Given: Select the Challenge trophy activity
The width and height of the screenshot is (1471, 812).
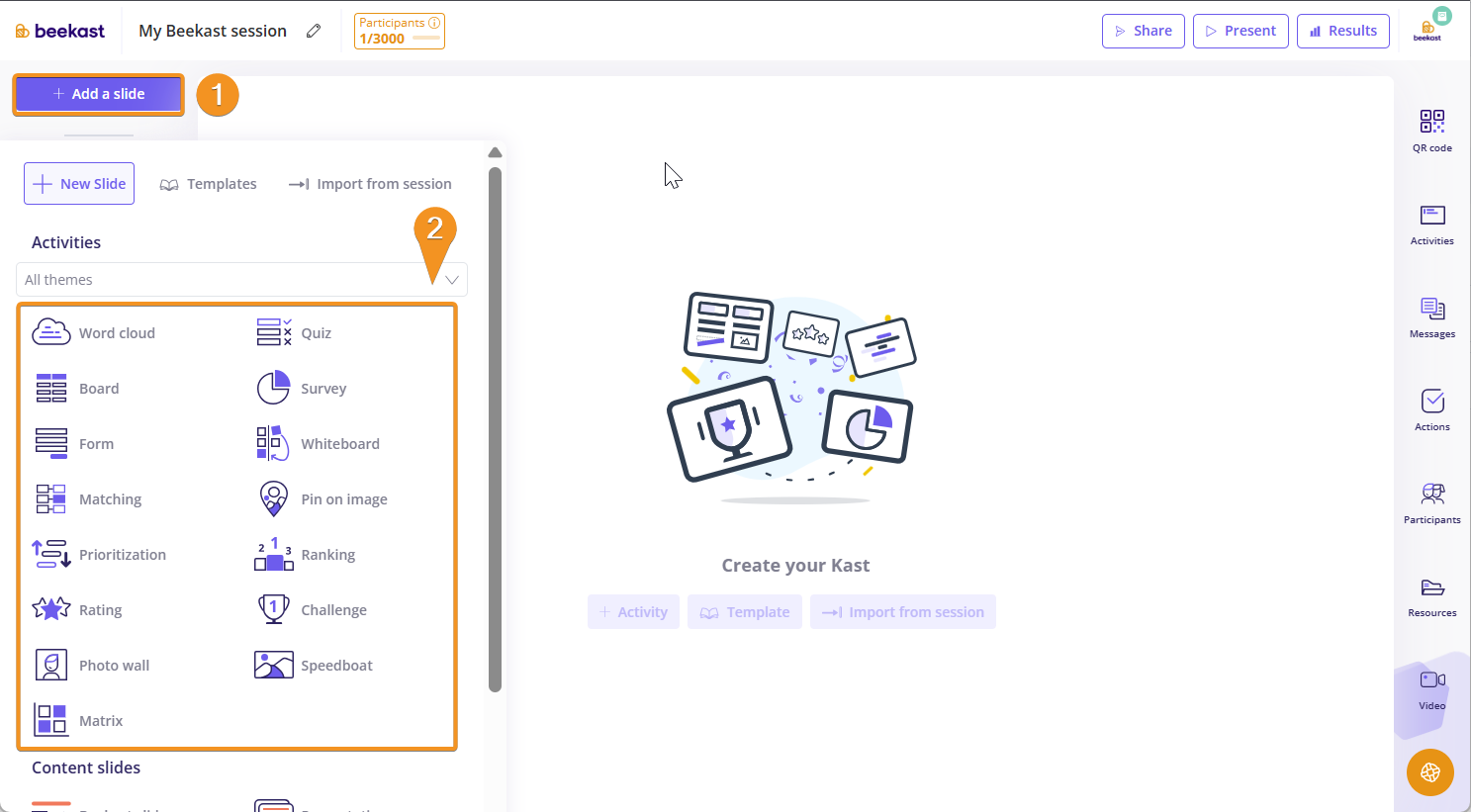Looking at the screenshot, I should [273, 609].
